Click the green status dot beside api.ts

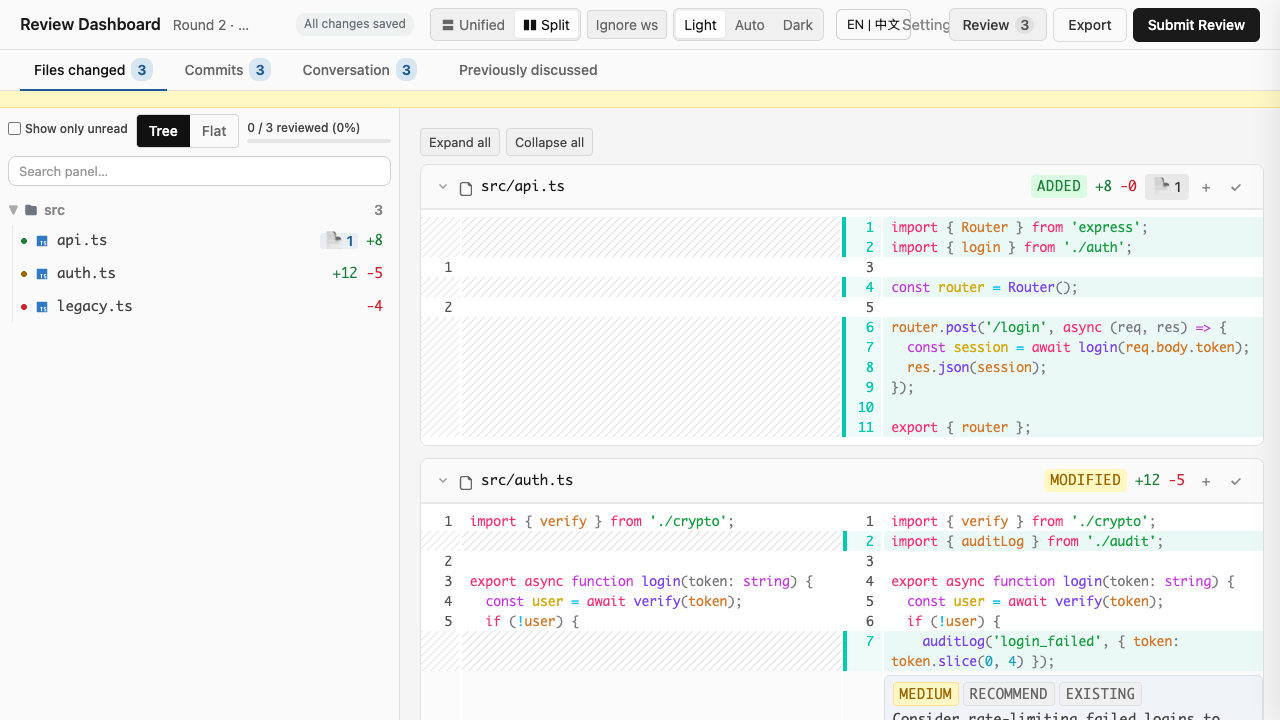[24, 241]
